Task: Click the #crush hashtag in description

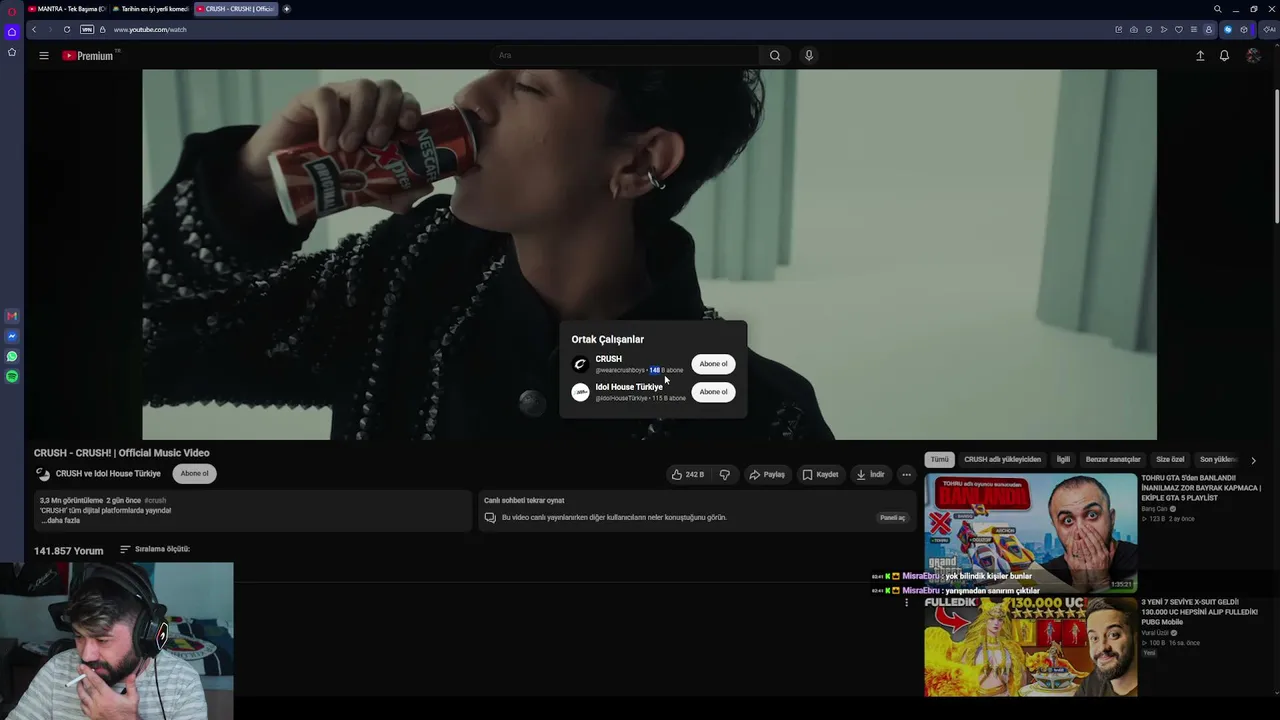Action: tap(155, 500)
